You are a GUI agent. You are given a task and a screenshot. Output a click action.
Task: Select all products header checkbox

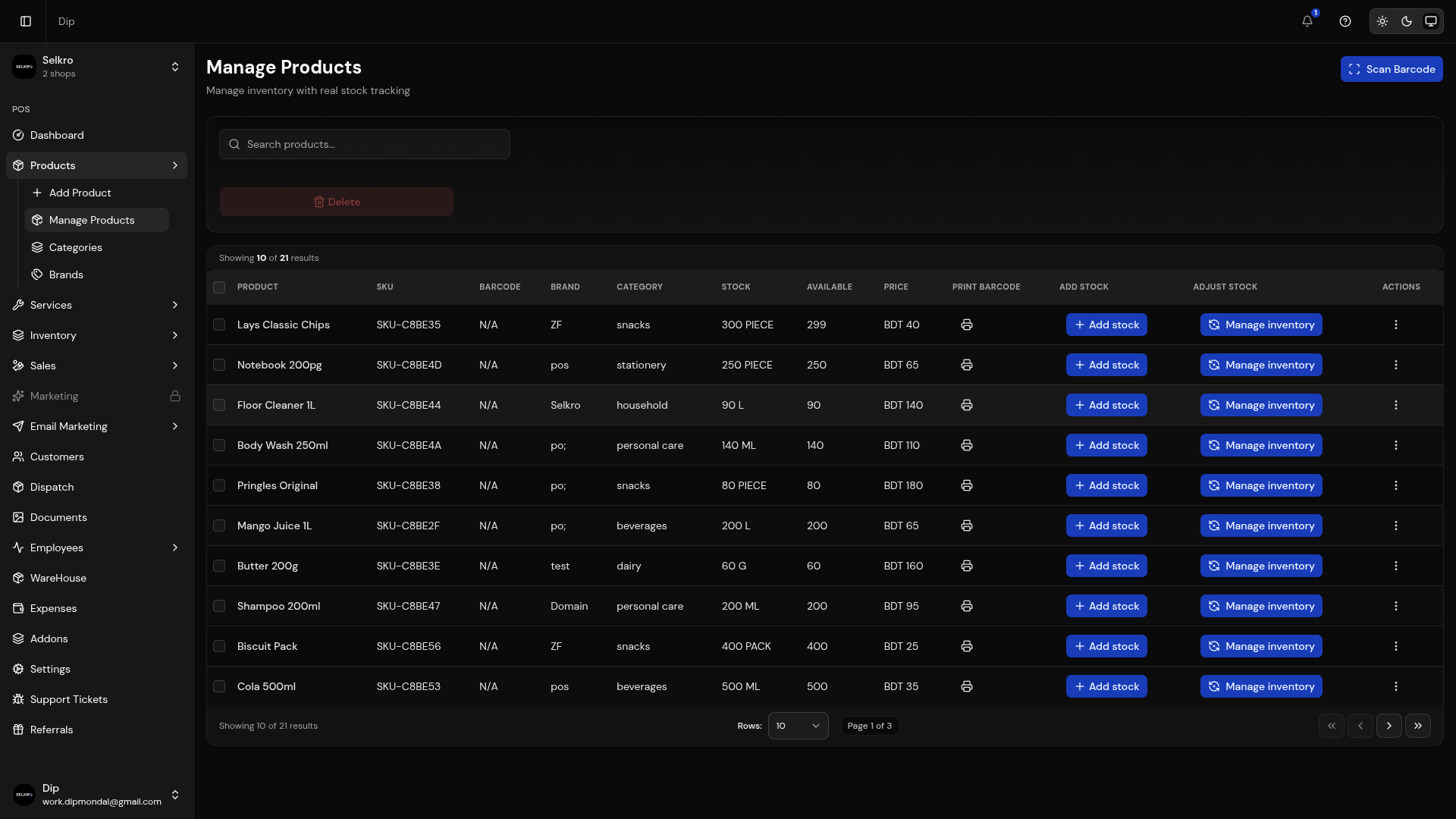pos(219,287)
